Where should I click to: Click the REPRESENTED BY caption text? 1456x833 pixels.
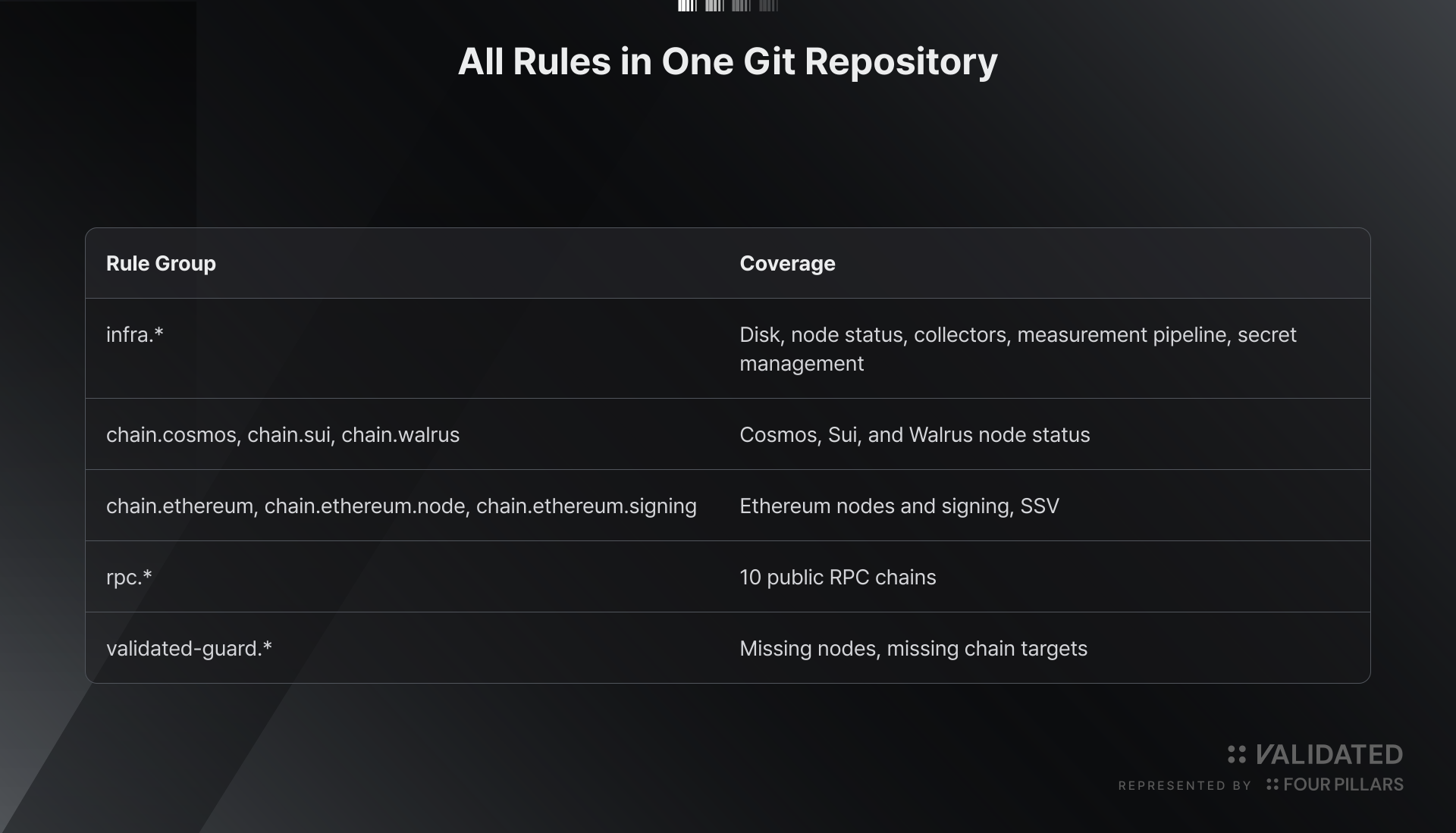1185,786
